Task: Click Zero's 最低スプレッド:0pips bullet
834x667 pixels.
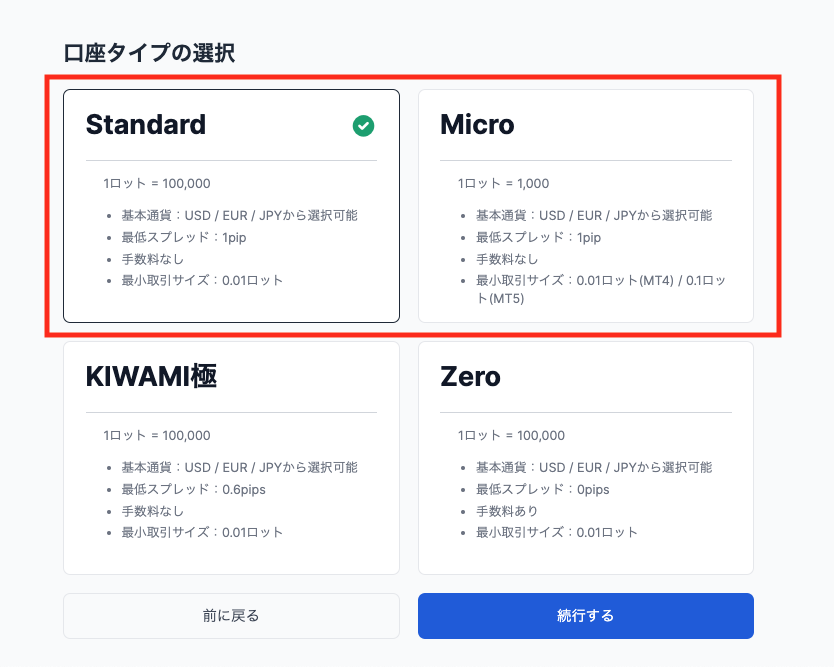Action: point(542,489)
